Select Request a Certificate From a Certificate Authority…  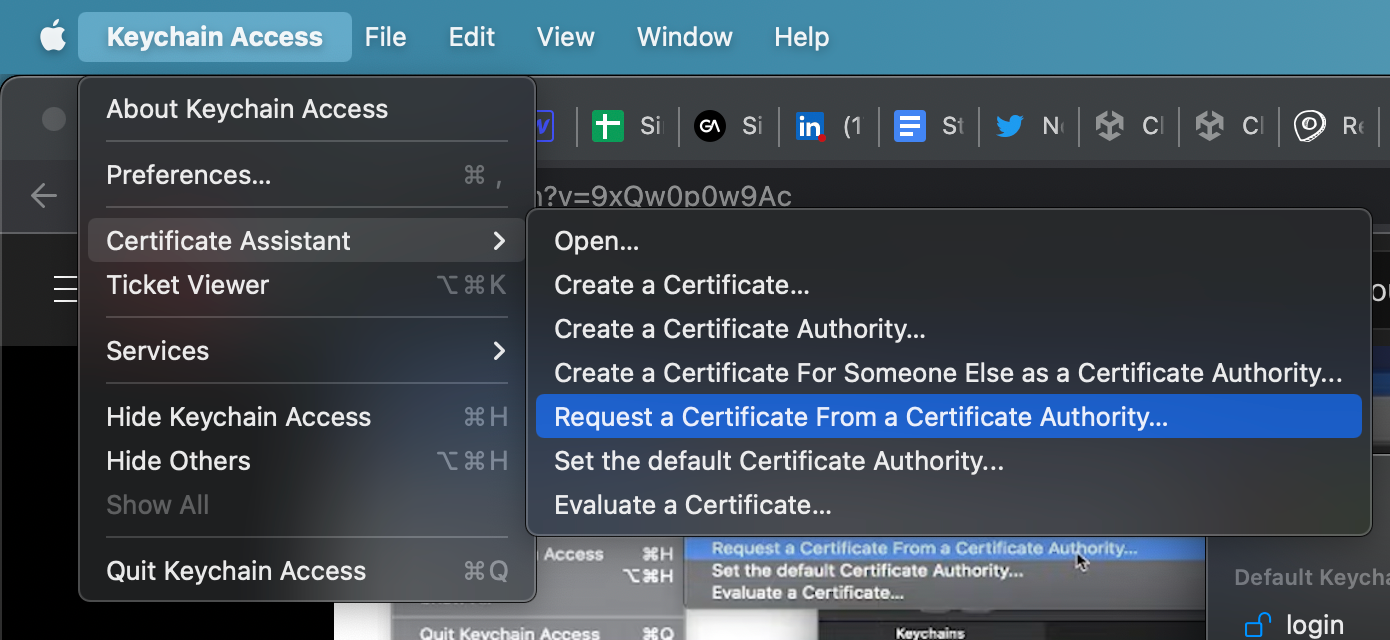949,417
